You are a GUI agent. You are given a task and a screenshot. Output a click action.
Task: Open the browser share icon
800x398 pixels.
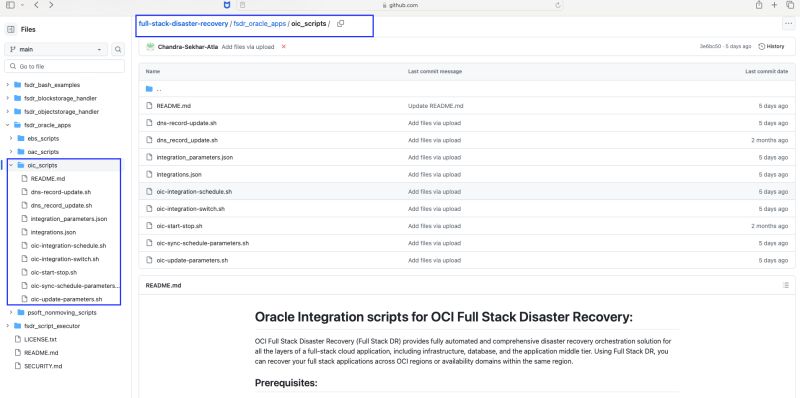[x=759, y=5]
